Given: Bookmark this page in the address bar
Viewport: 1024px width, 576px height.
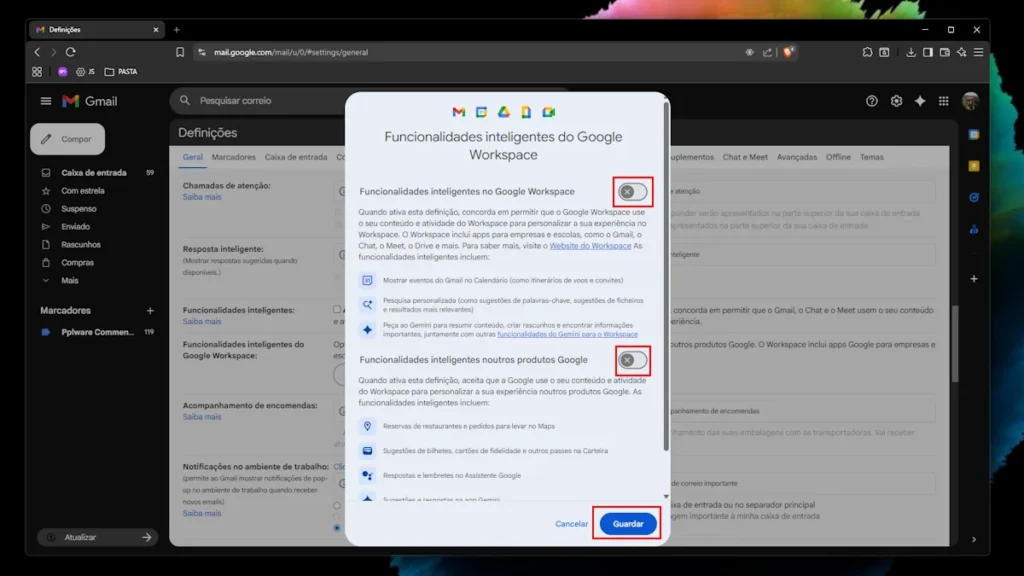Looking at the screenshot, I should (x=180, y=52).
